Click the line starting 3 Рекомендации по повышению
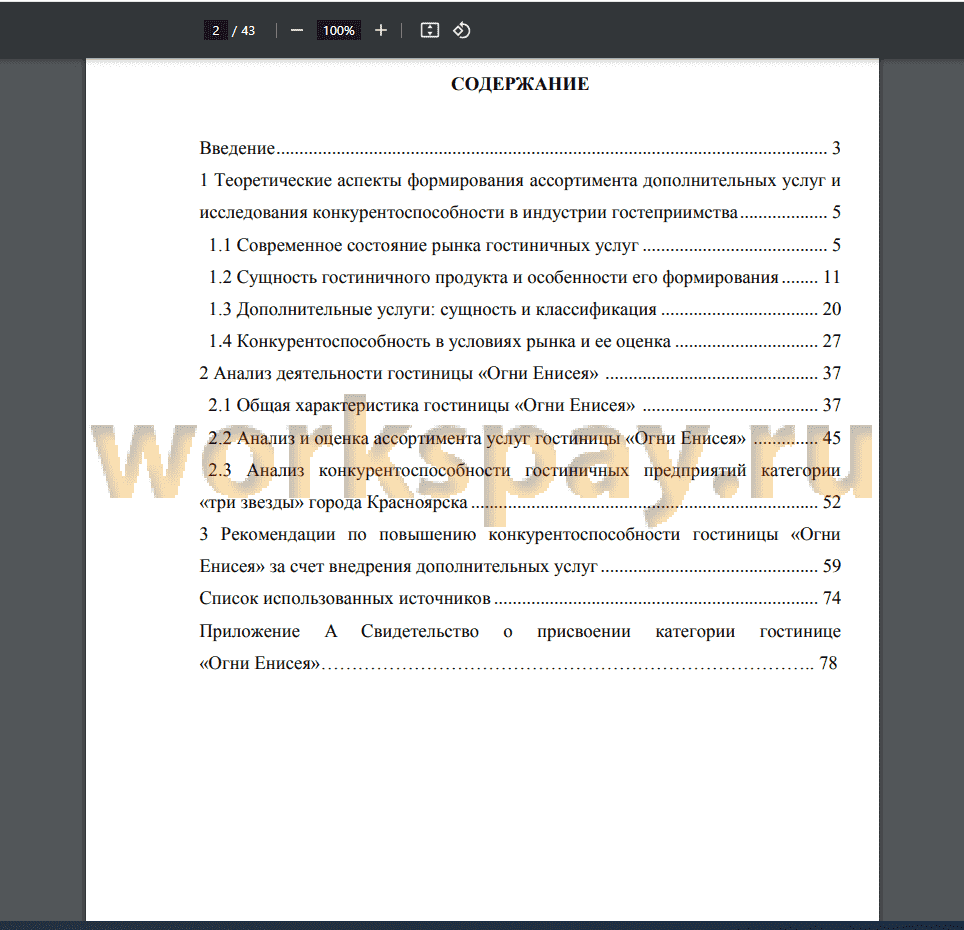 tap(520, 534)
